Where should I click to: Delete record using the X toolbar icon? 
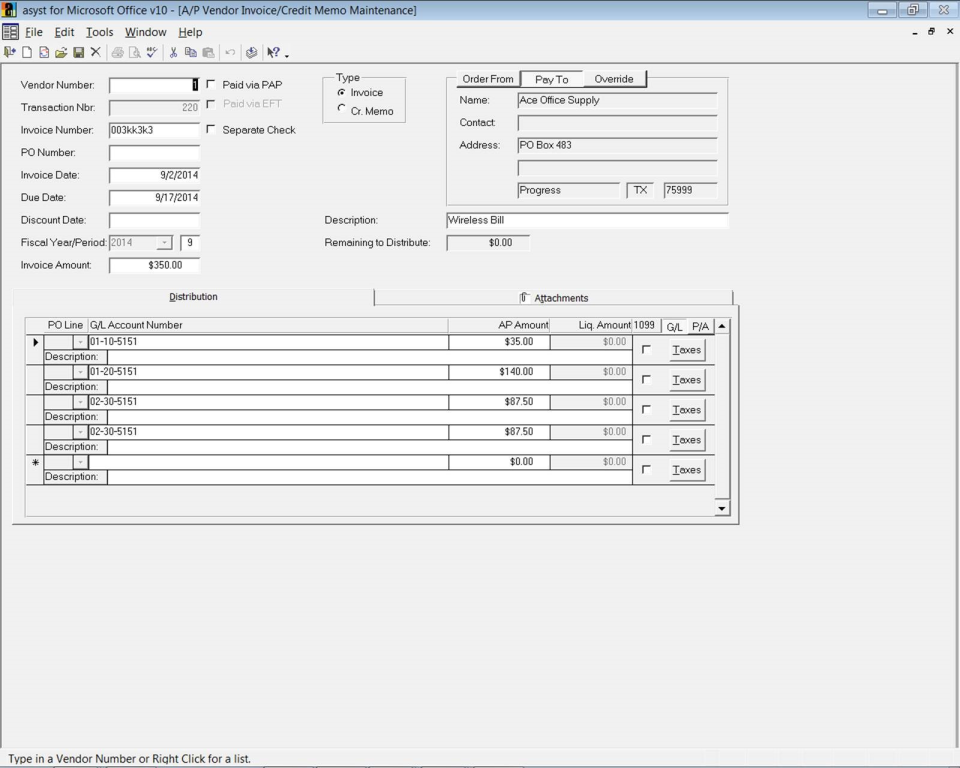pos(96,53)
